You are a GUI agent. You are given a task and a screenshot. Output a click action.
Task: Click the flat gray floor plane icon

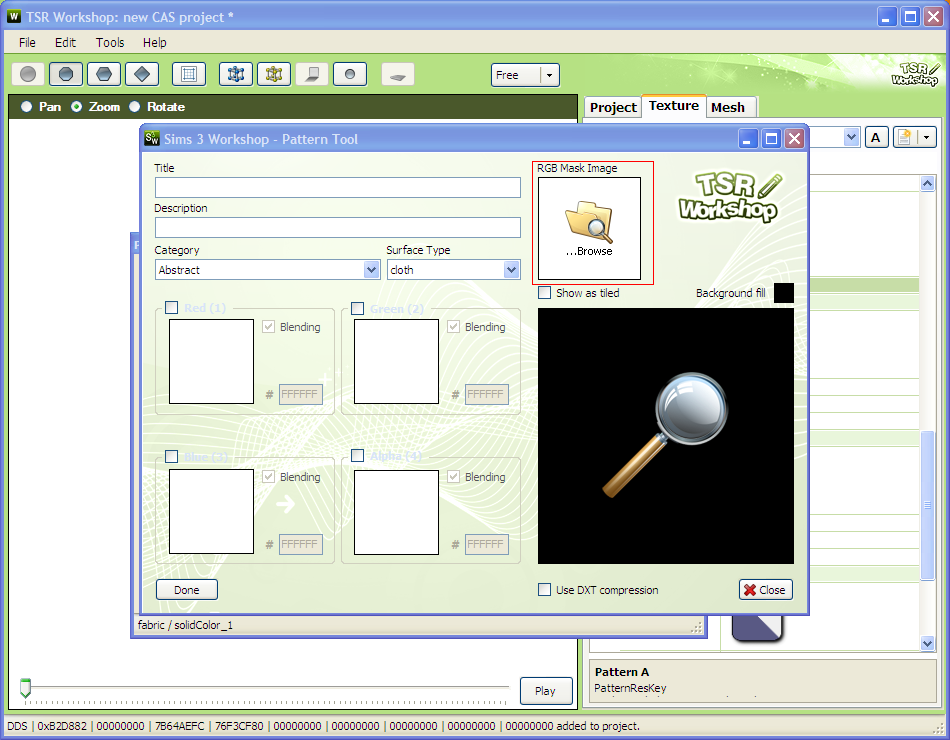(x=397, y=75)
